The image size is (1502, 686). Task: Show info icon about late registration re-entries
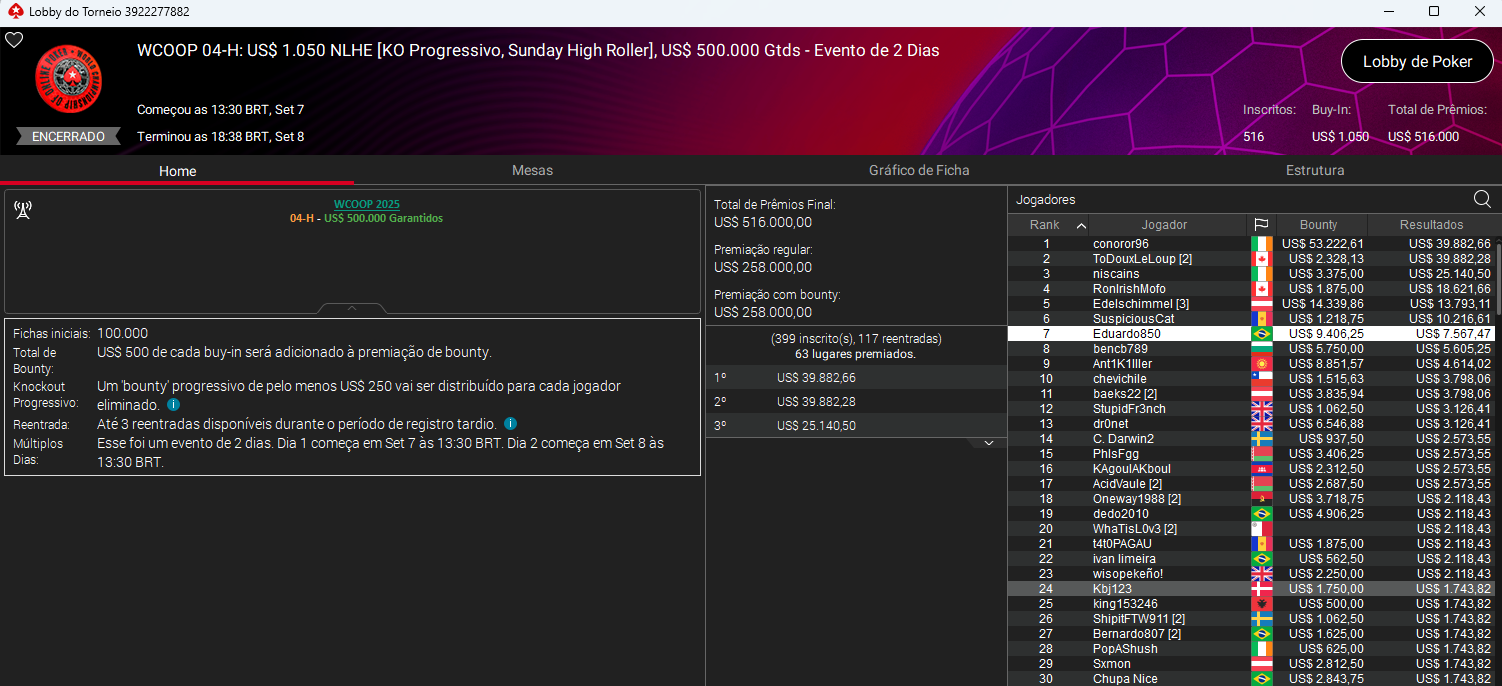(x=510, y=424)
